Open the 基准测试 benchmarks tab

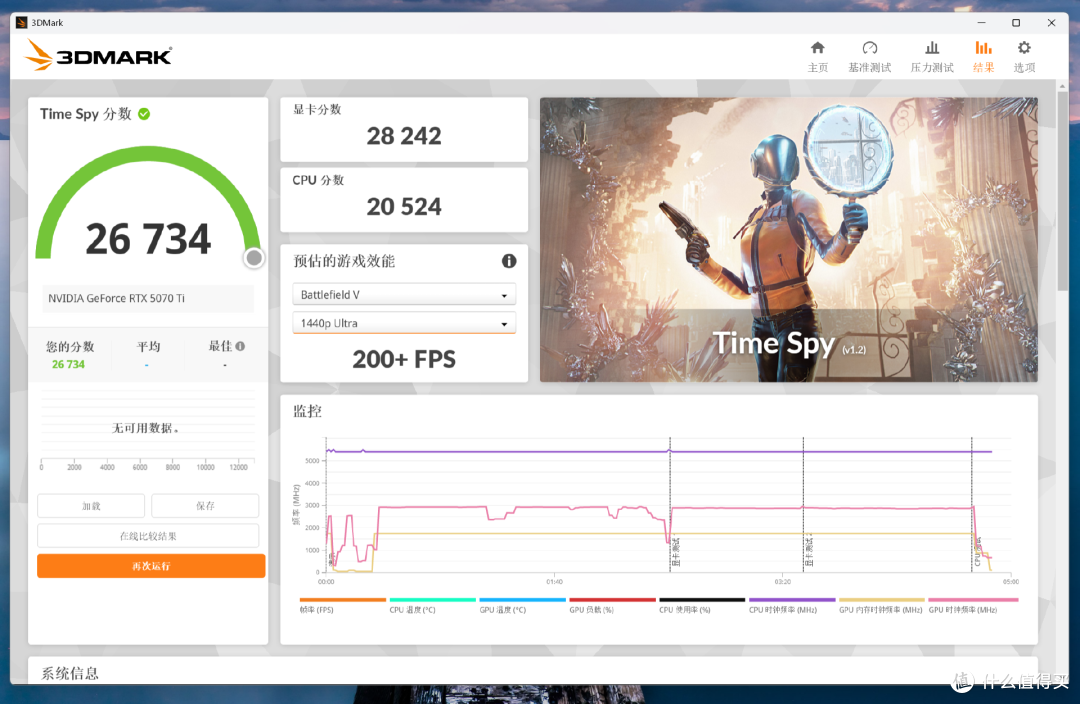click(869, 56)
